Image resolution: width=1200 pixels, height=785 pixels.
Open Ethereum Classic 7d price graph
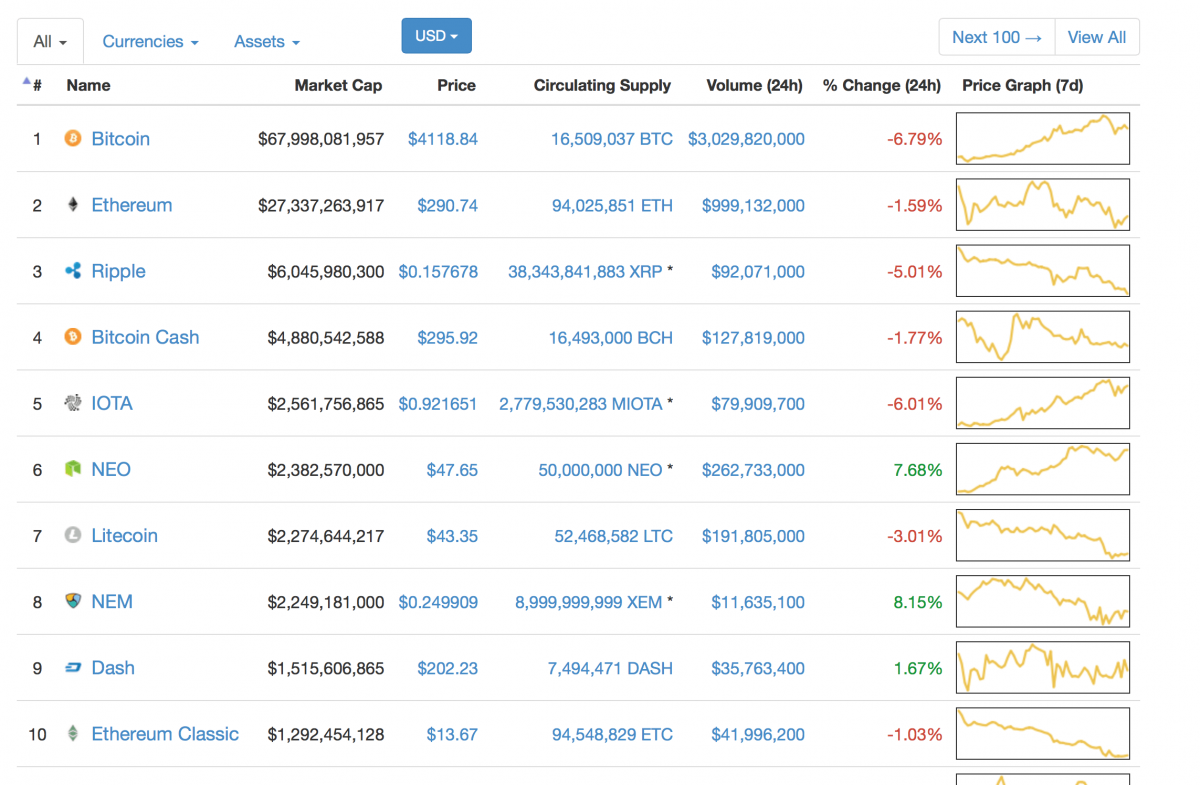click(x=1043, y=732)
